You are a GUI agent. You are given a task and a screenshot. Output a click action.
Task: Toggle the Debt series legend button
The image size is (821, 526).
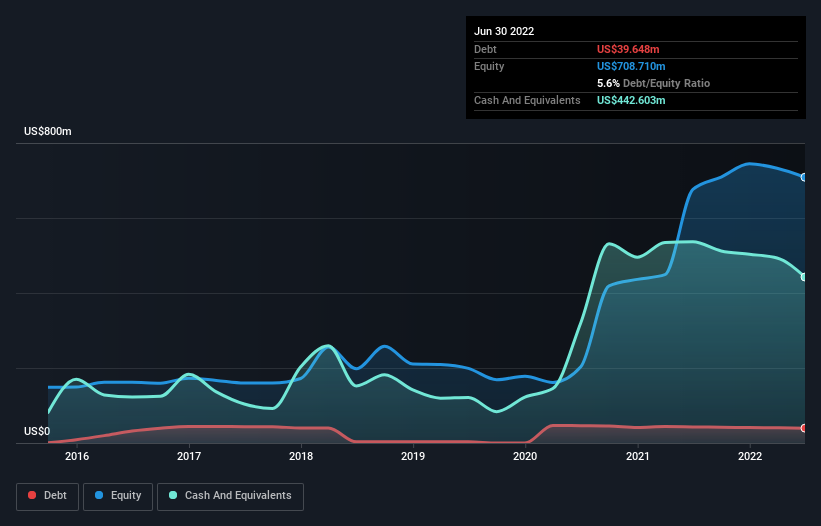[x=47, y=496]
